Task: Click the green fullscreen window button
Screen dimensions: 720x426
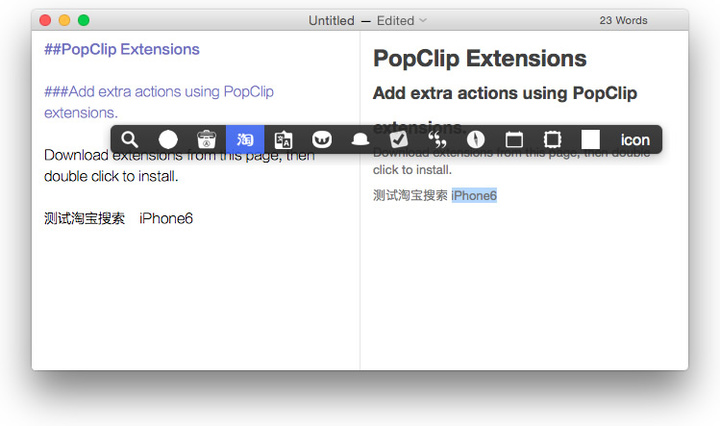Action: click(x=84, y=20)
